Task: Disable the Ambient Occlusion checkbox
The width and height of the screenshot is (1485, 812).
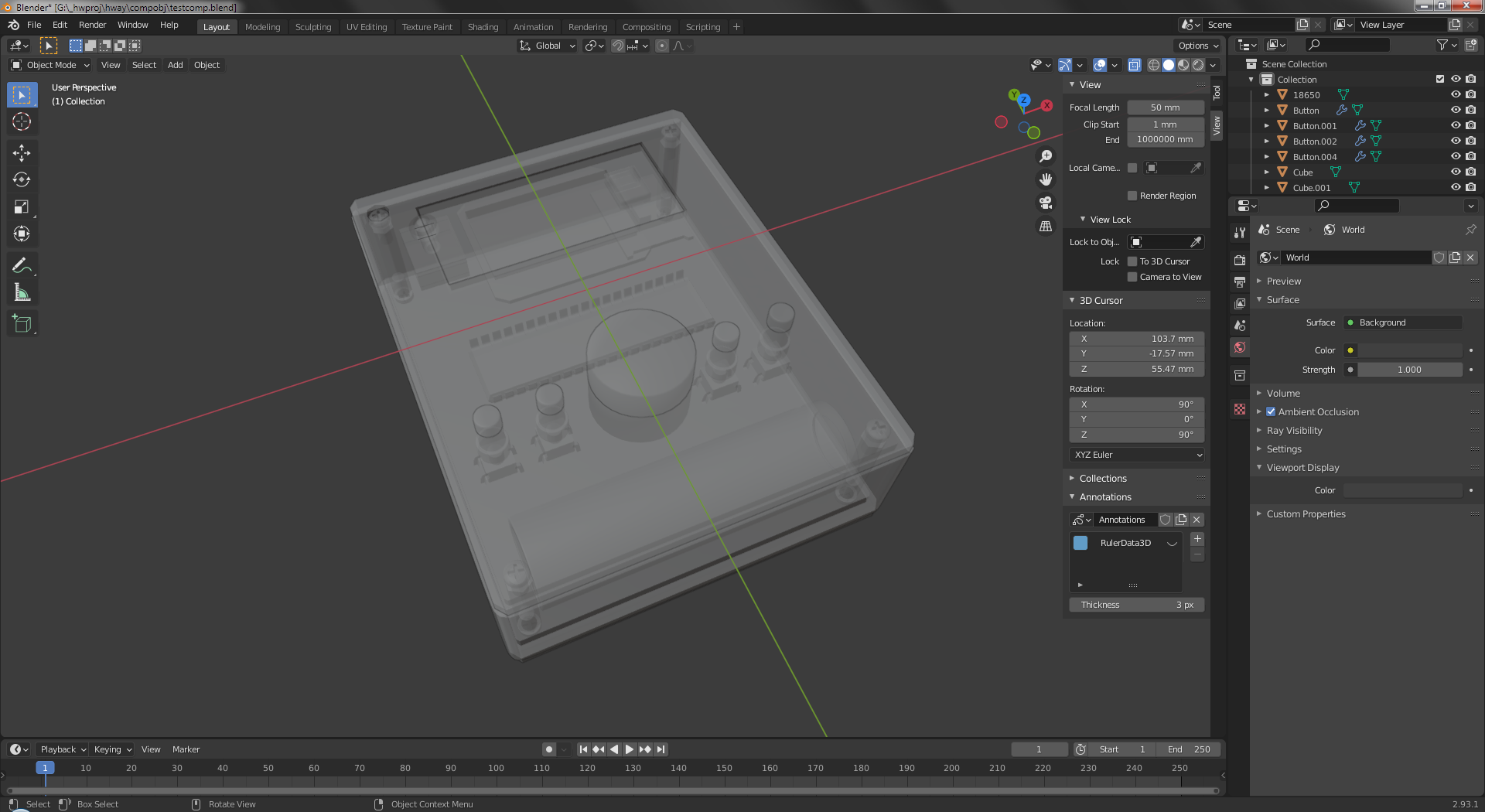Action: (1271, 412)
